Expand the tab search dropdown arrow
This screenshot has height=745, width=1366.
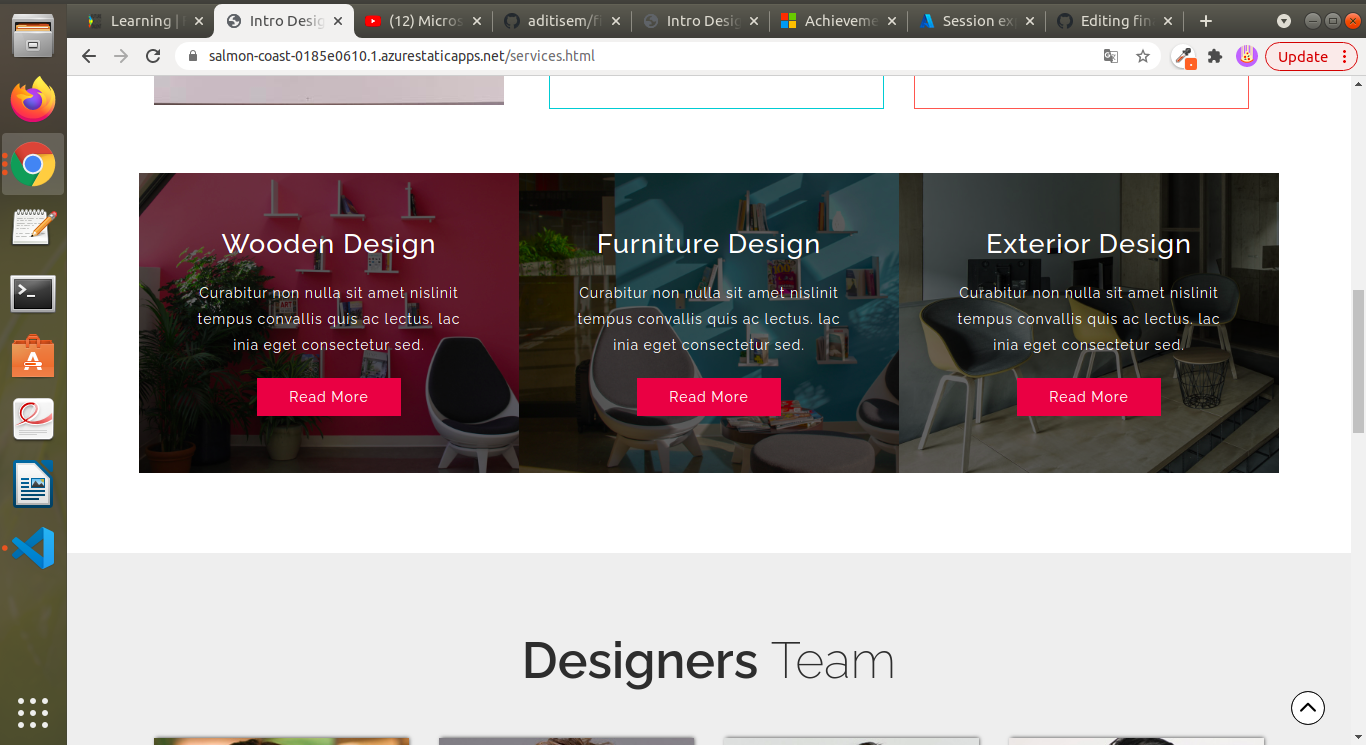click(x=1284, y=21)
